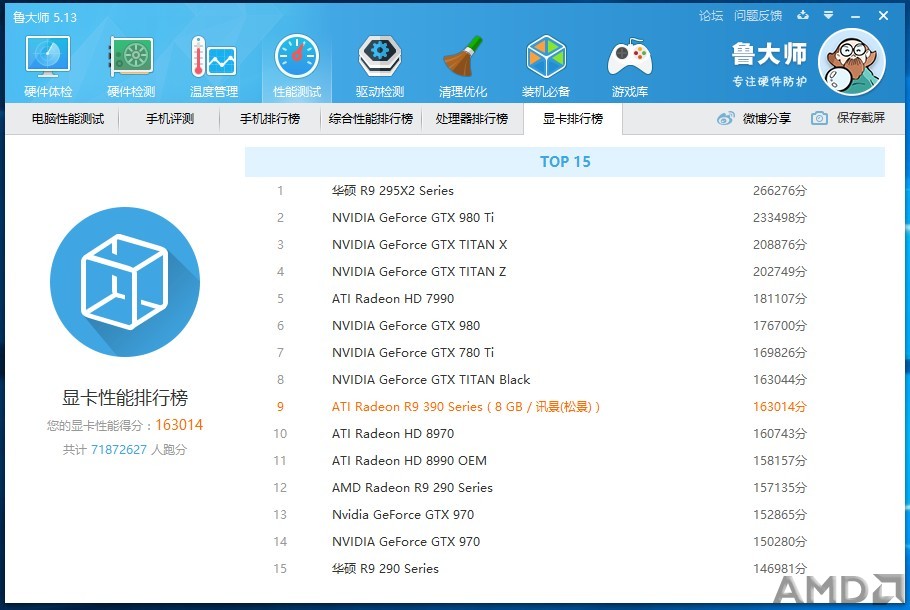Open the 论坛 forum link

(x=711, y=16)
